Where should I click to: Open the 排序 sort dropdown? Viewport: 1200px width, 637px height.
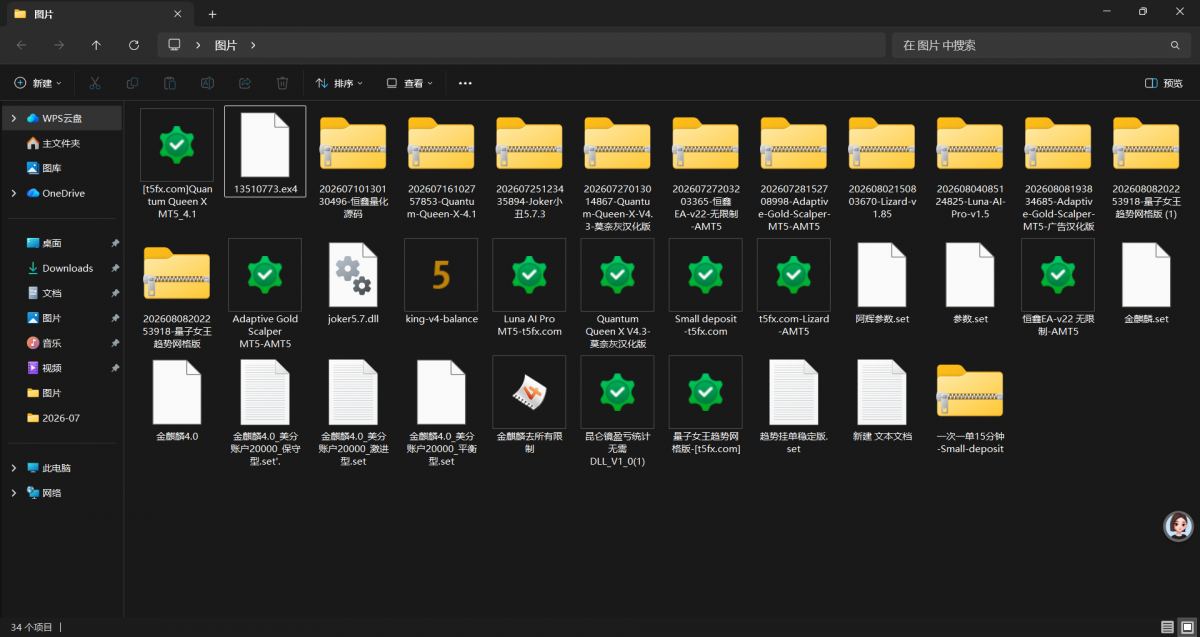click(x=339, y=83)
